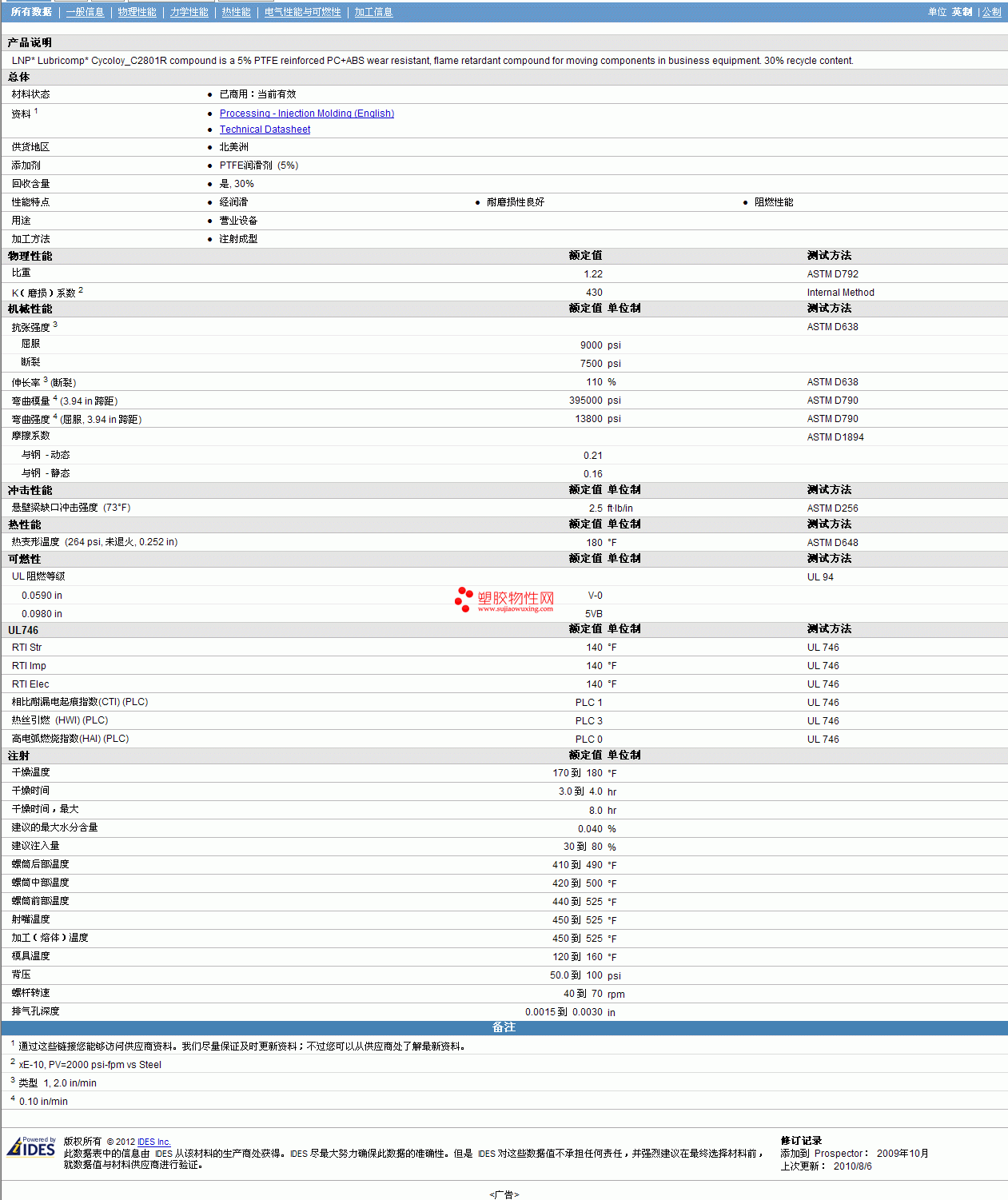Select the PLC 0 HAI value
Viewport: 1008px width, 1200px height.
point(589,740)
